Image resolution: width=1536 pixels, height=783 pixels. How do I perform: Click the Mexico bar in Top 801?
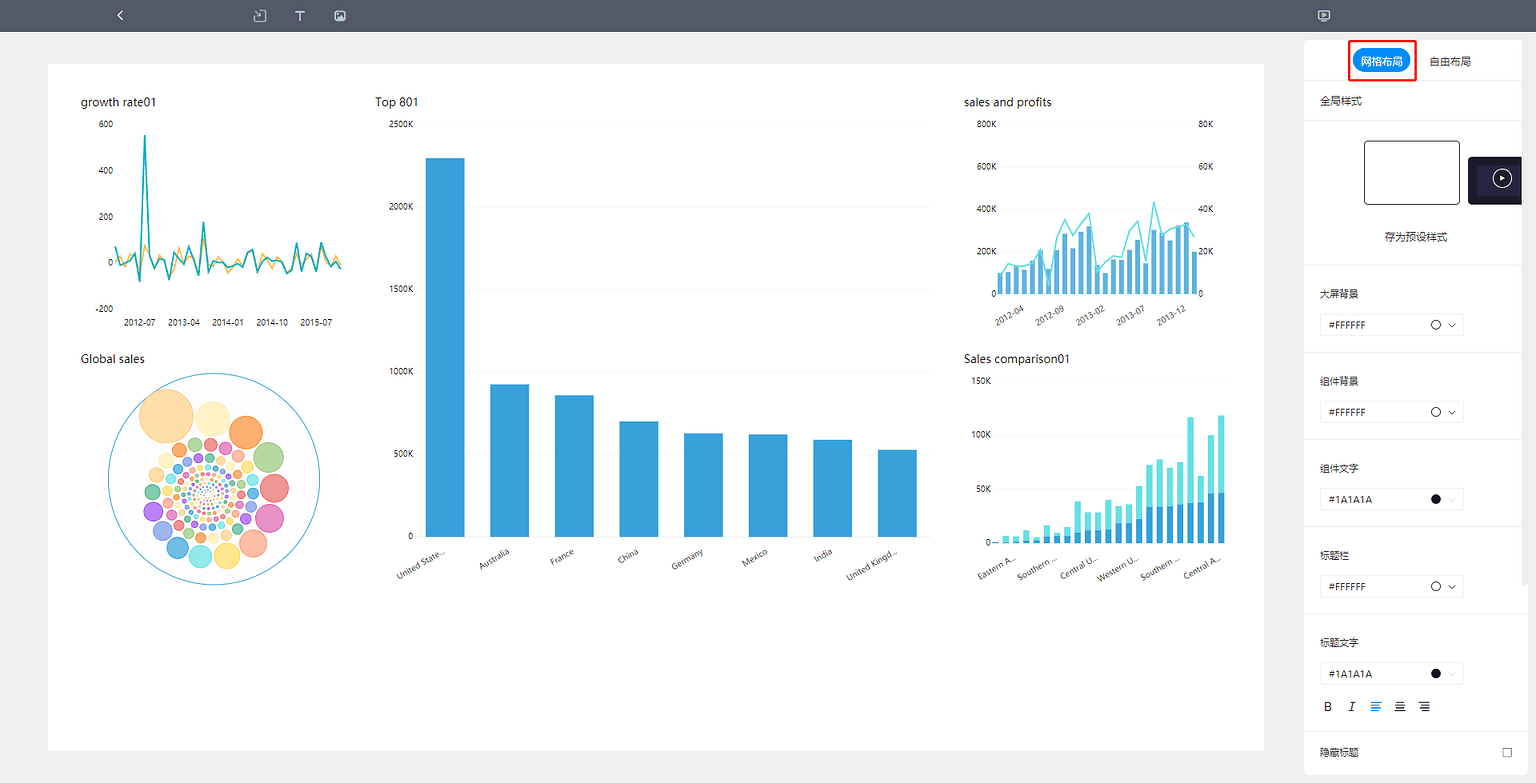click(768, 486)
